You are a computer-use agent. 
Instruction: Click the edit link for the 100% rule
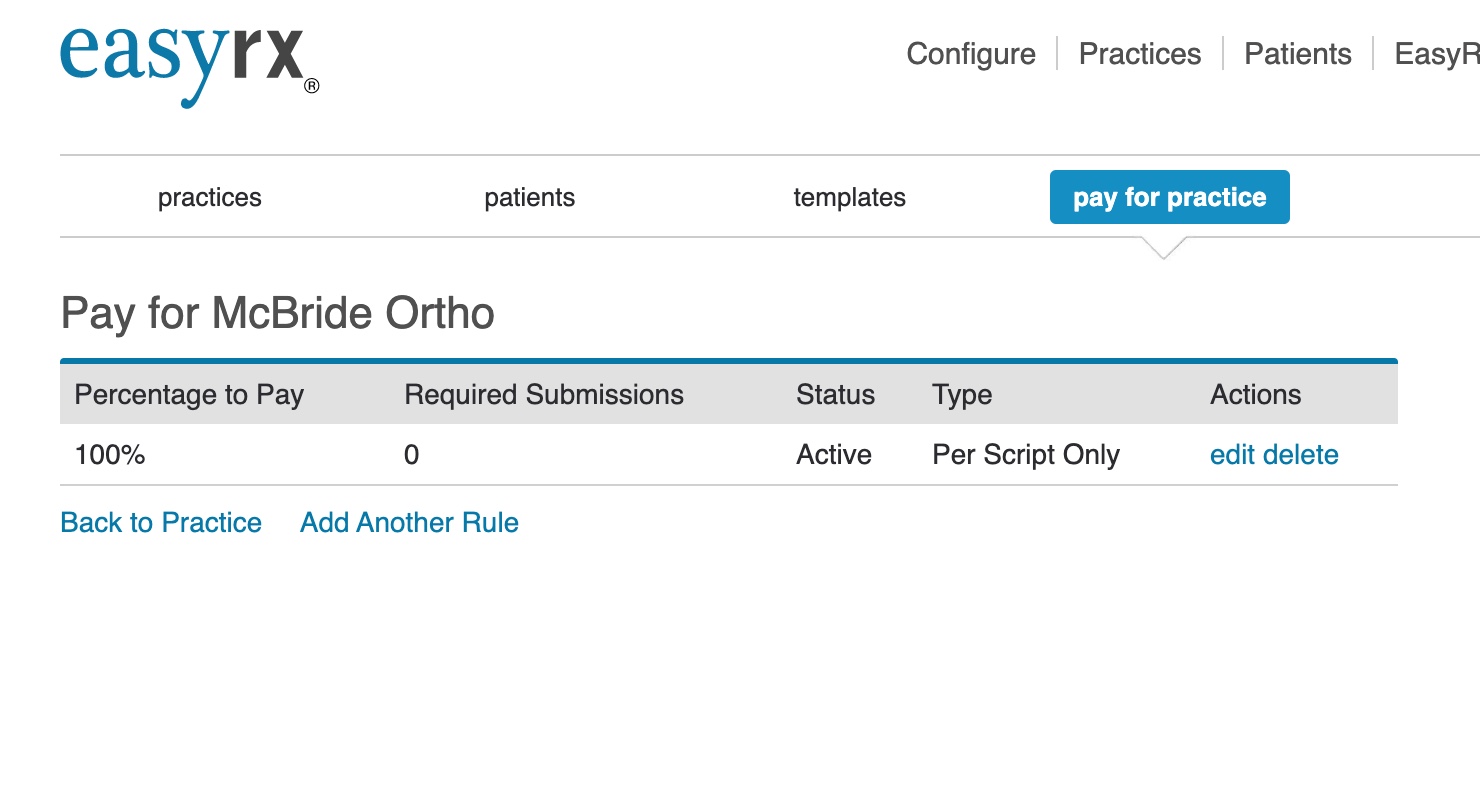[x=1232, y=455]
